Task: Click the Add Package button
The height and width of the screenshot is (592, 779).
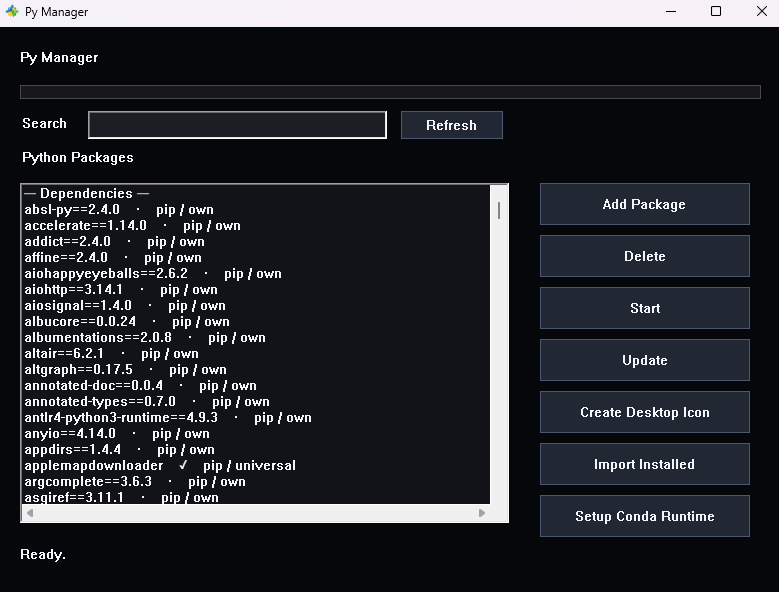Action: [x=644, y=204]
